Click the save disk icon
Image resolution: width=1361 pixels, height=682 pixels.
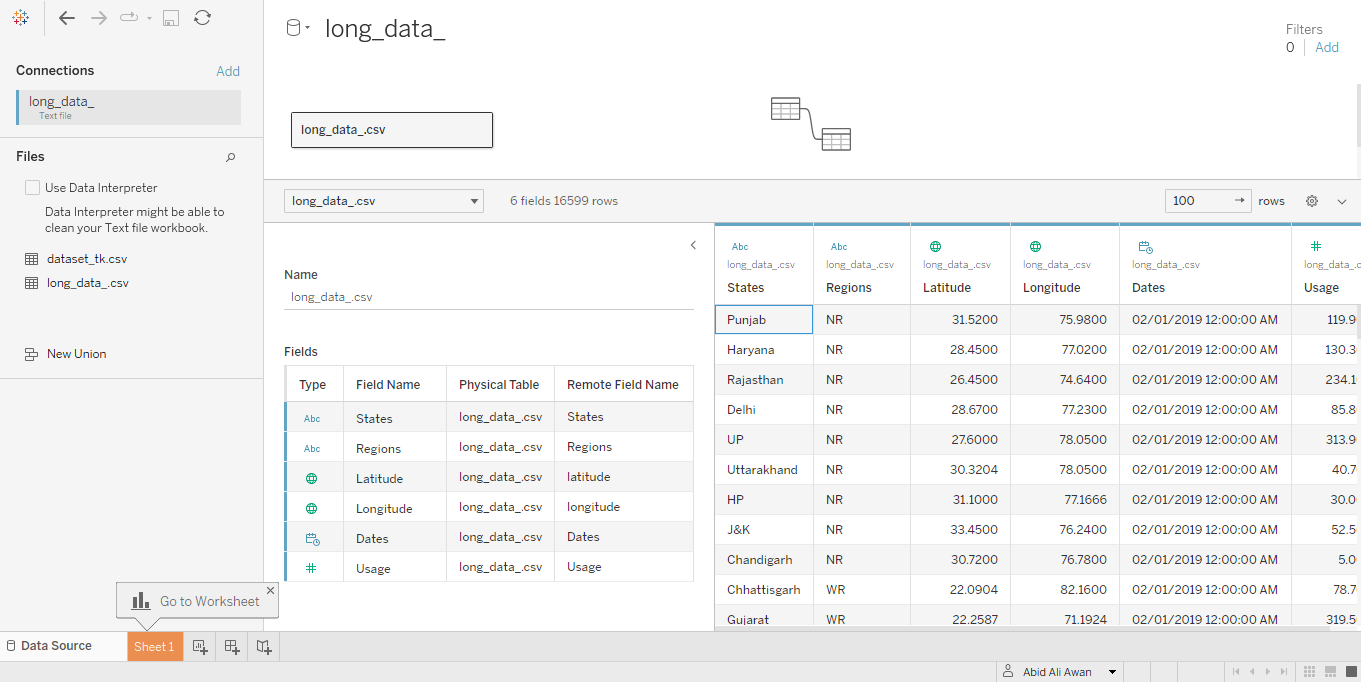coord(171,18)
